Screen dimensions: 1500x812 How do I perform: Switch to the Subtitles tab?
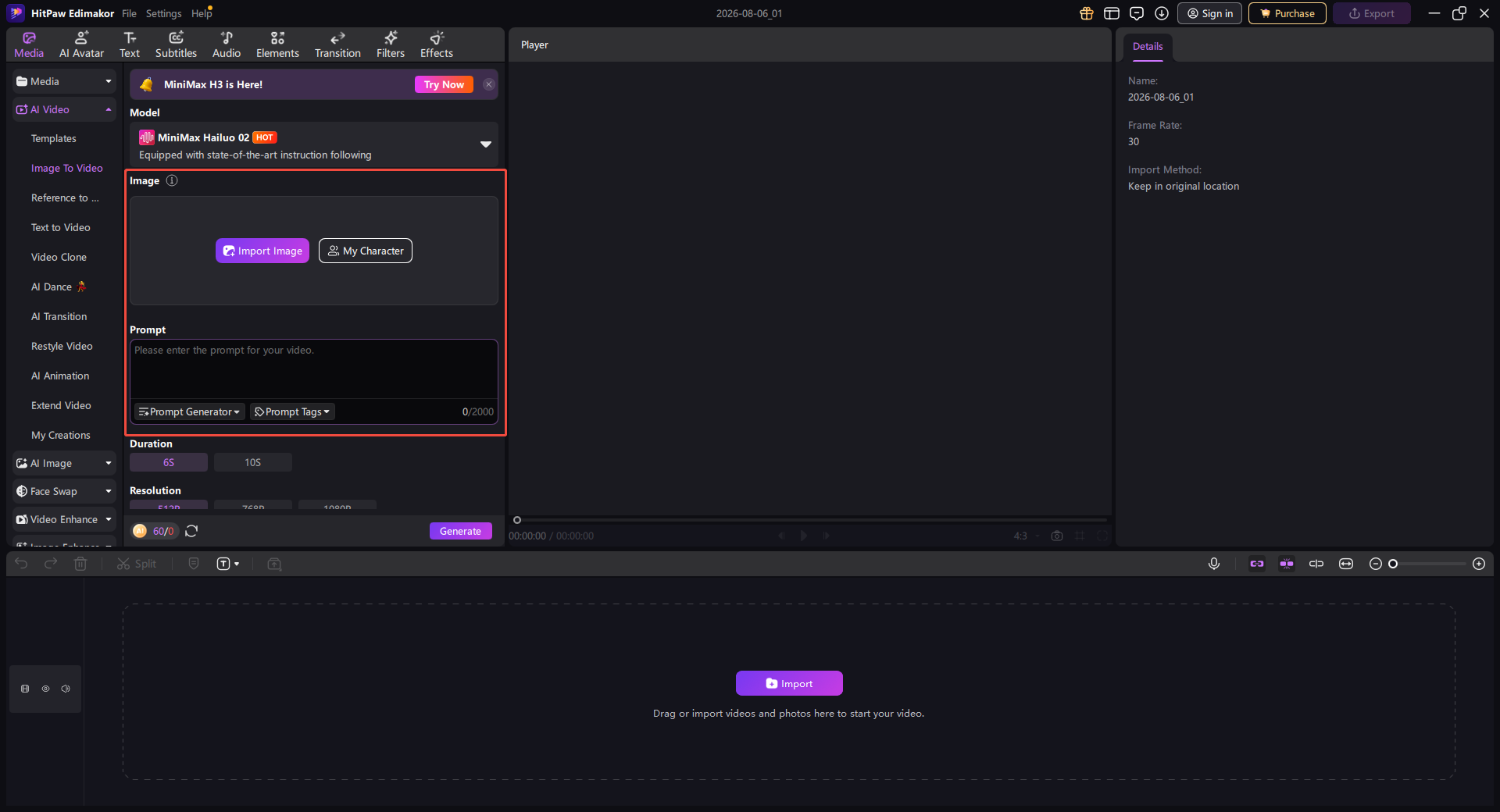176,45
